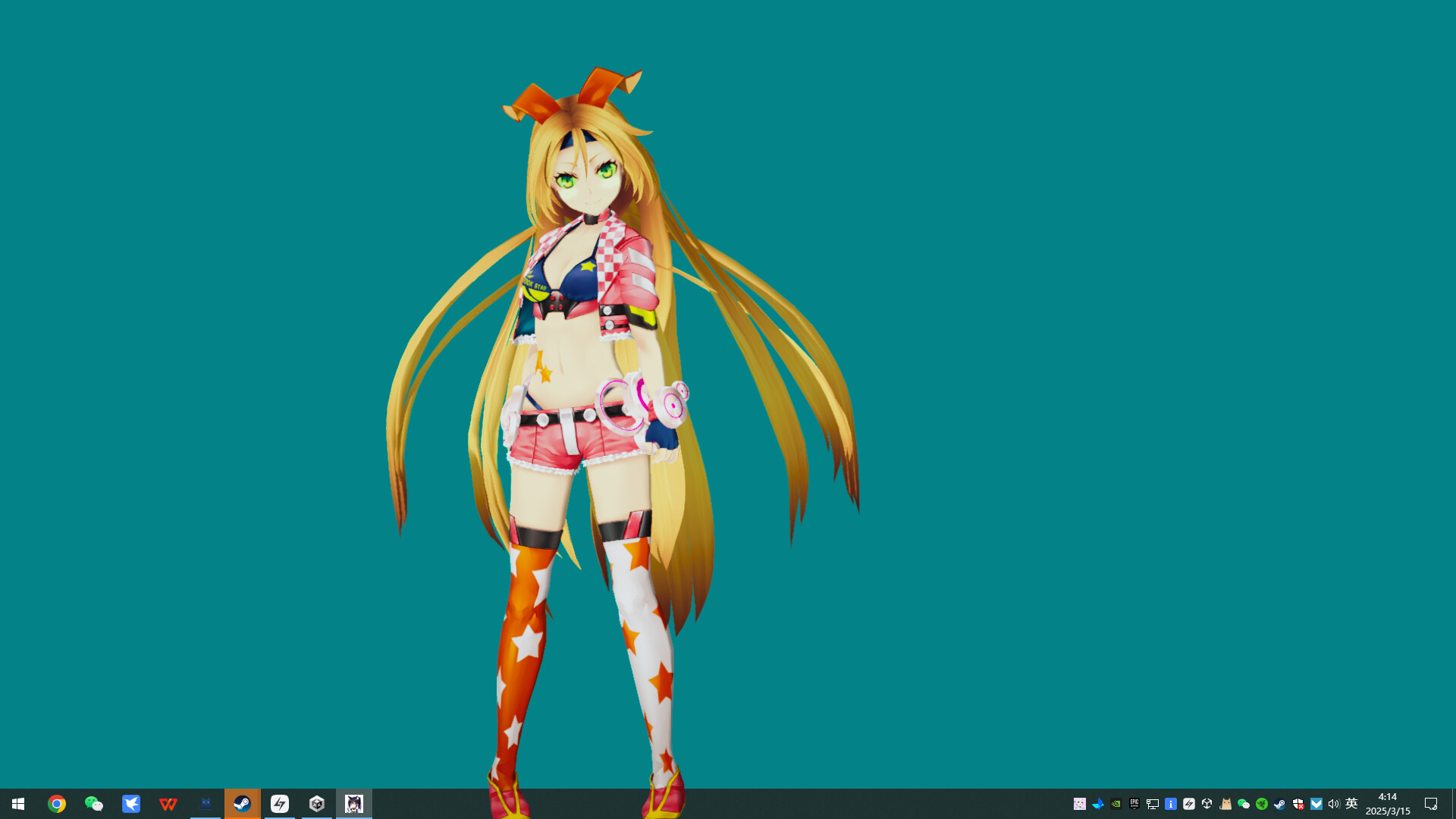Open the notification action center

pos(1431,804)
